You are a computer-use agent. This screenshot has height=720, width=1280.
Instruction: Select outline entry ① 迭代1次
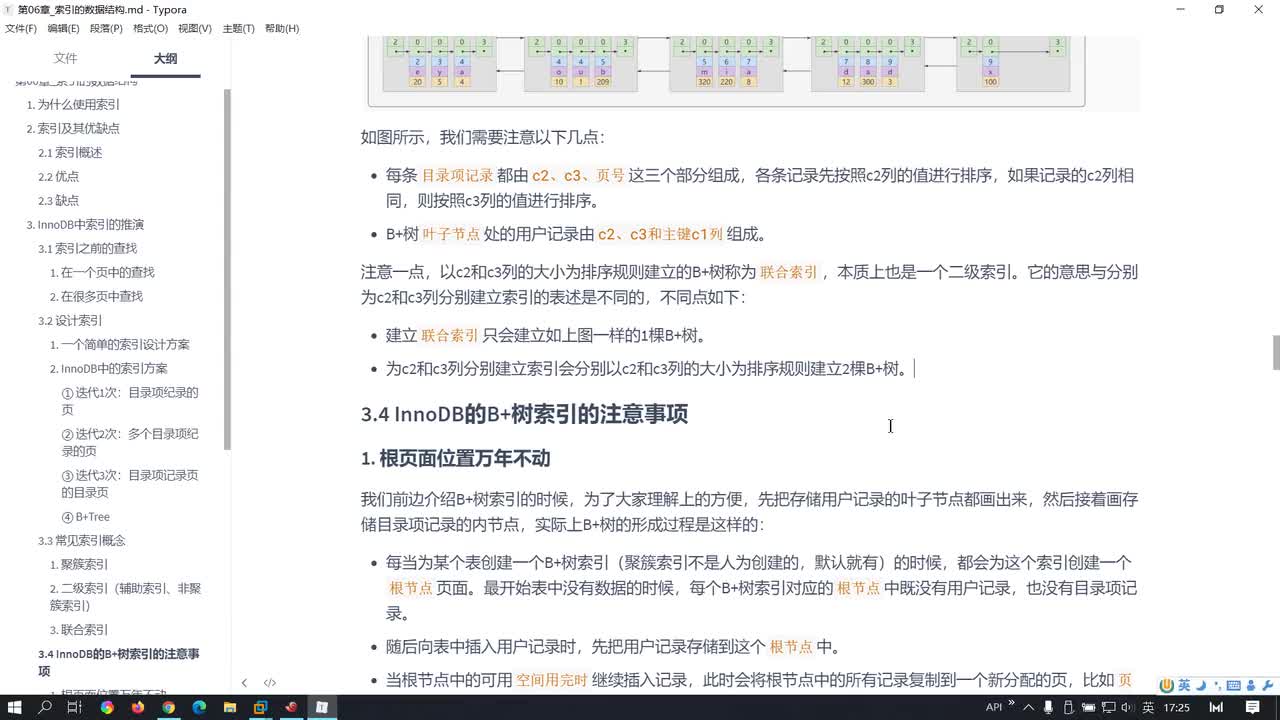point(130,401)
